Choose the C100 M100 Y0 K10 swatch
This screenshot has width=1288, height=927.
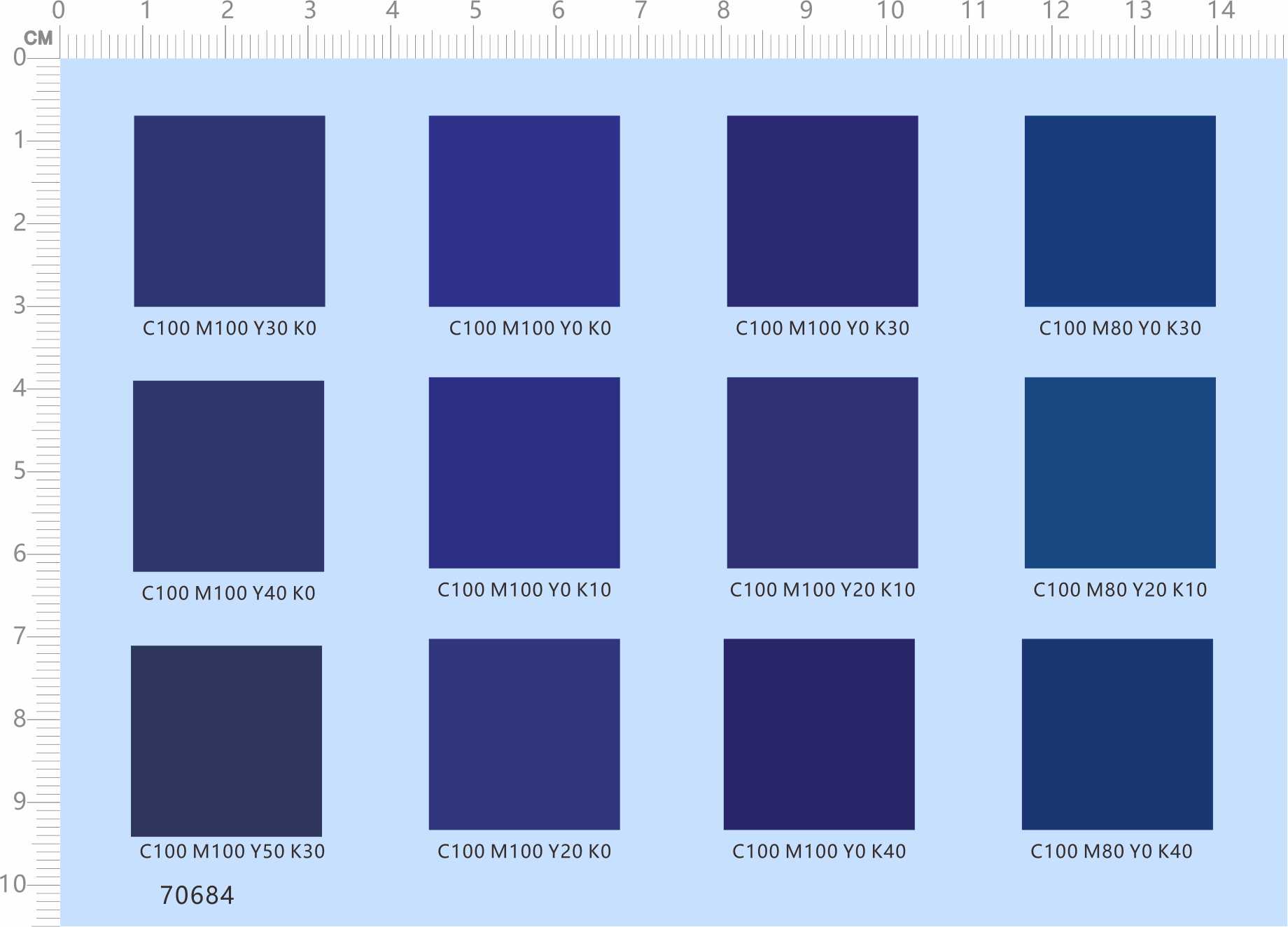pos(524,473)
